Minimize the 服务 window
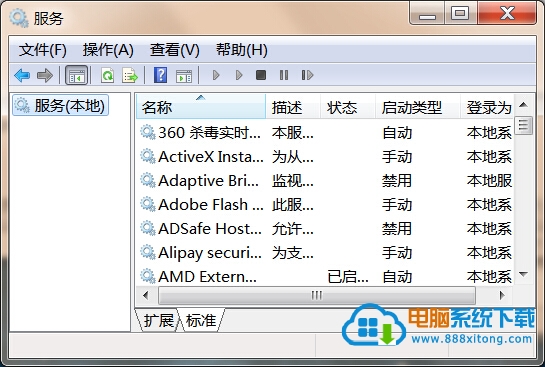The image size is (545, 367). 427,13
